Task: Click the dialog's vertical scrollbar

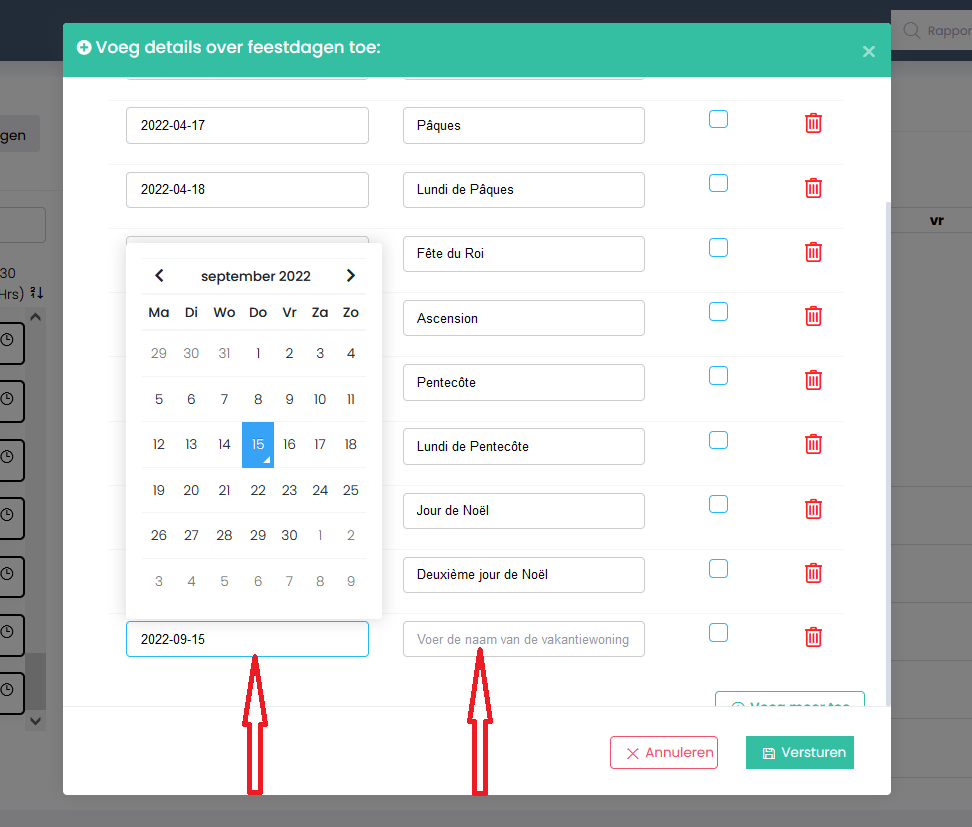Action: pyautogui.click(x=888, y=453)
